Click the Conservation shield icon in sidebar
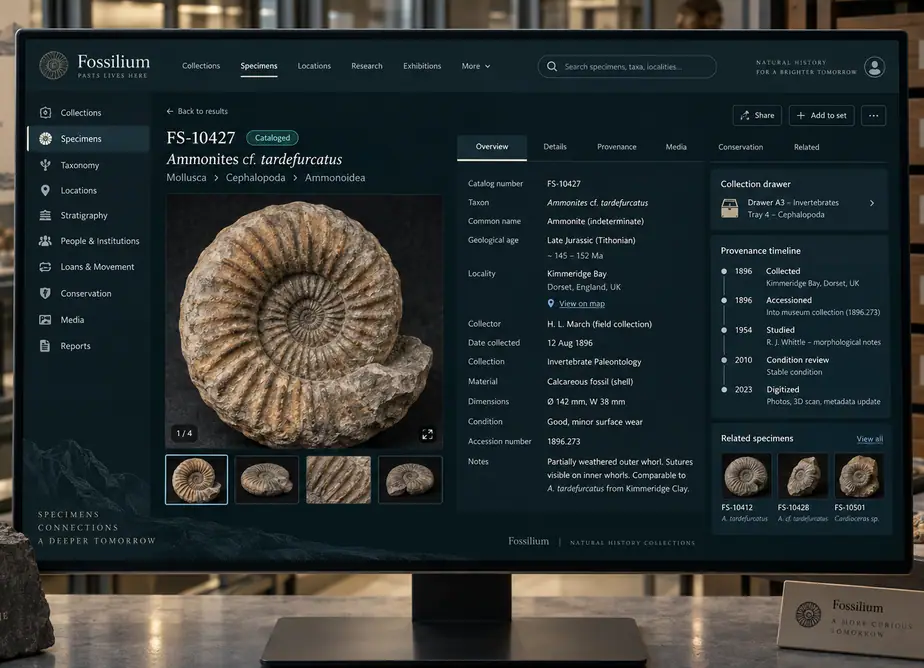 click(x=45, y=293)
